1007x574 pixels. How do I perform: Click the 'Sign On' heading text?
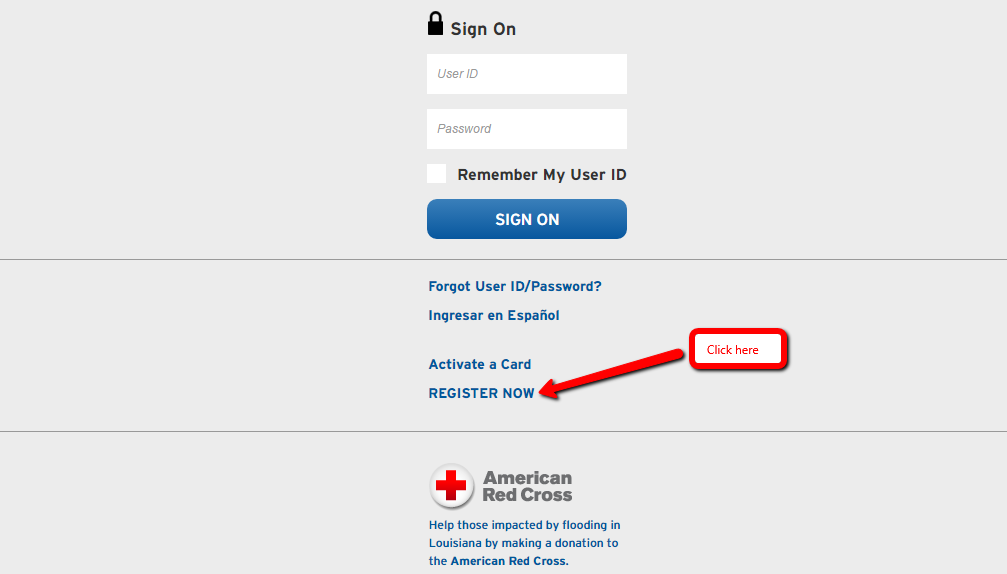point(483,29)
